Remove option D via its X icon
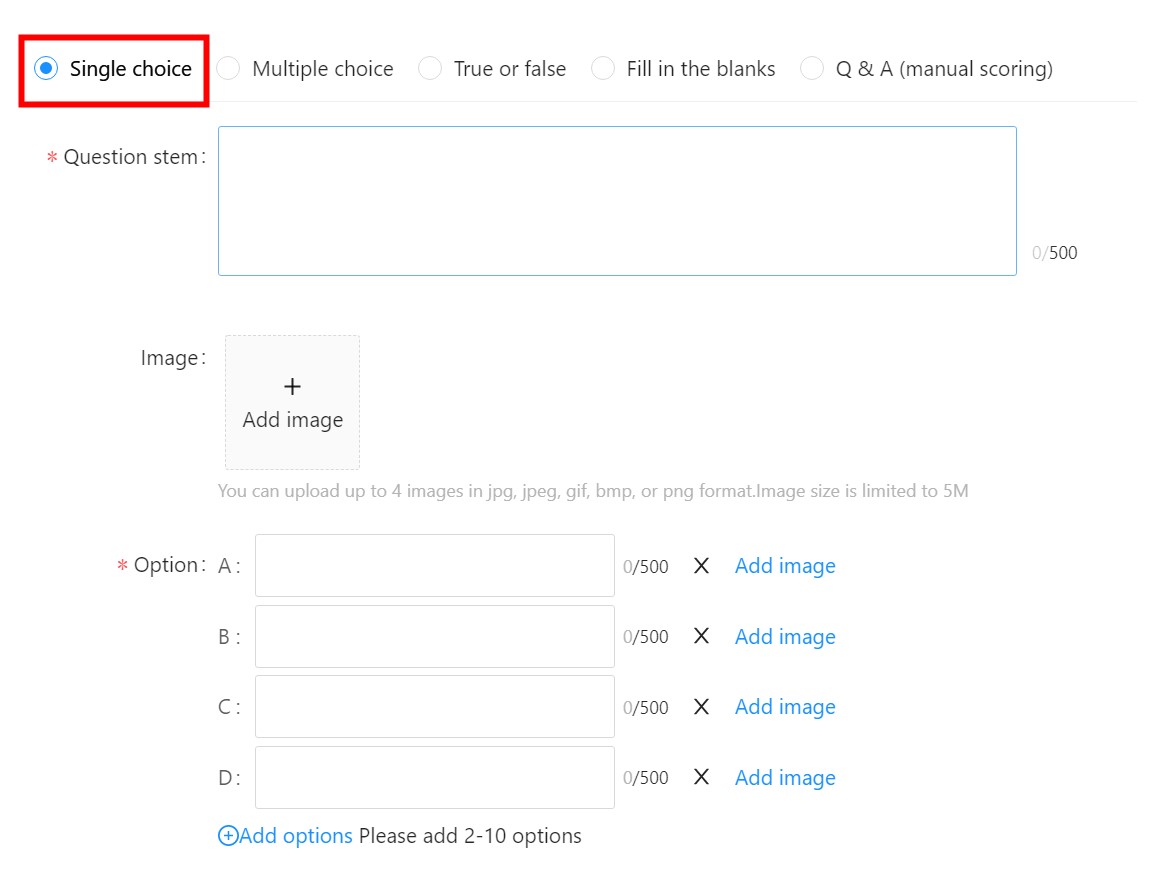1164x891 pixels. click(x=701, y=777)
